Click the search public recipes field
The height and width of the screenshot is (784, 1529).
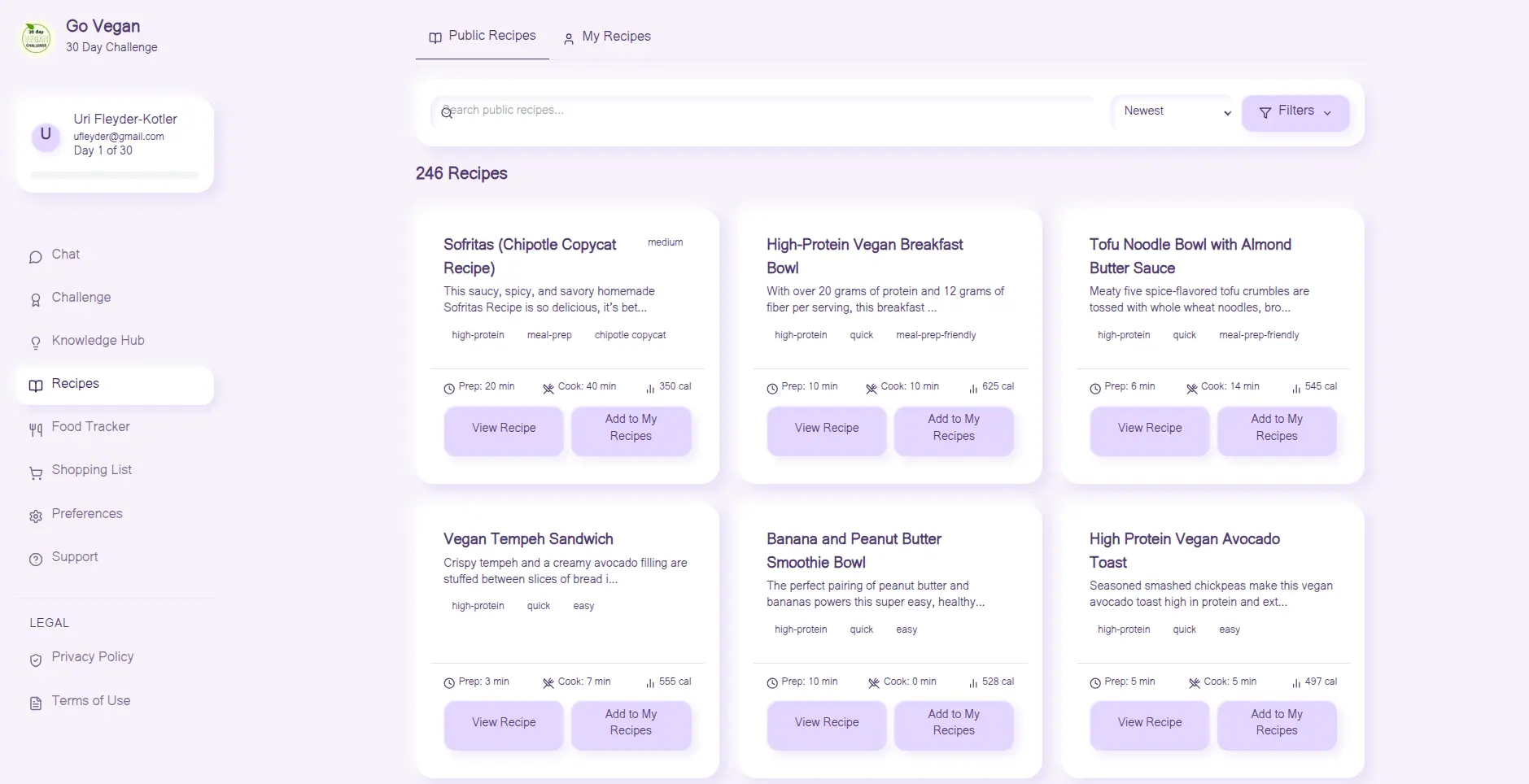click(x=765, y=111)
